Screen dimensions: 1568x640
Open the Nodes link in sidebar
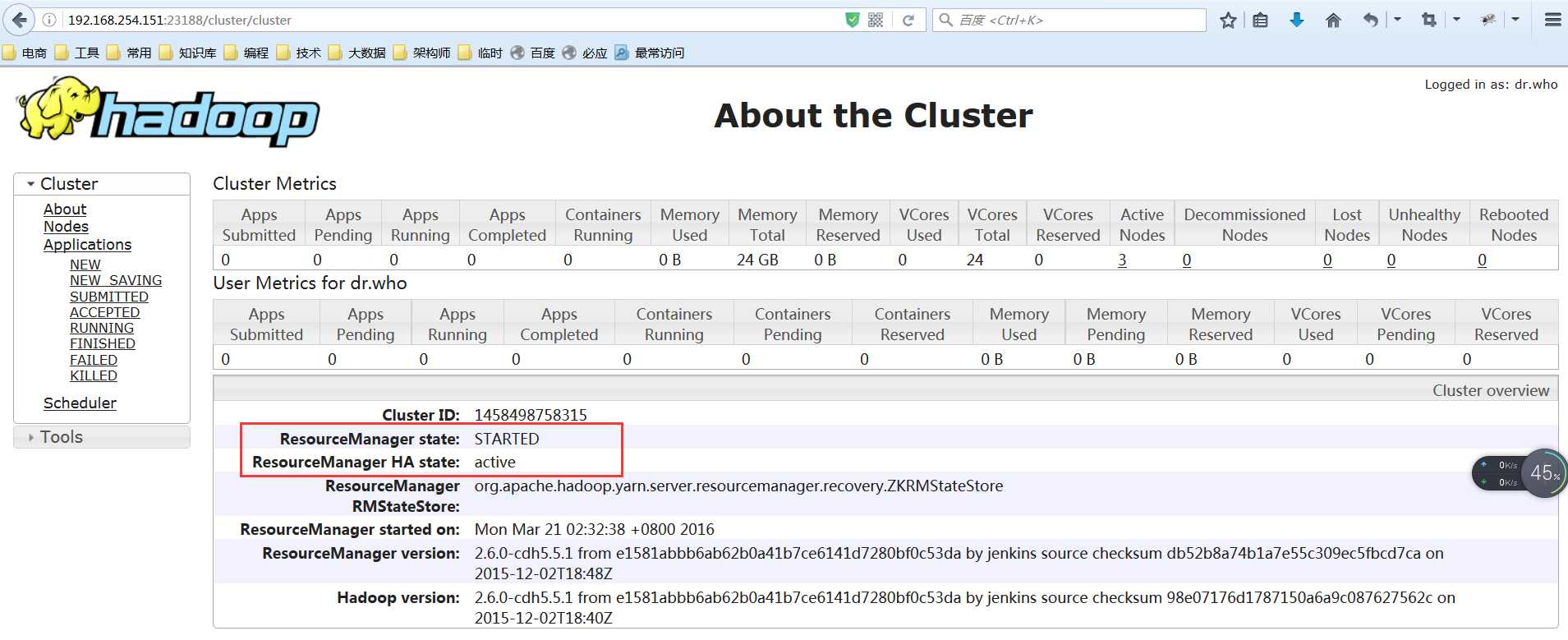click(66, 227)
